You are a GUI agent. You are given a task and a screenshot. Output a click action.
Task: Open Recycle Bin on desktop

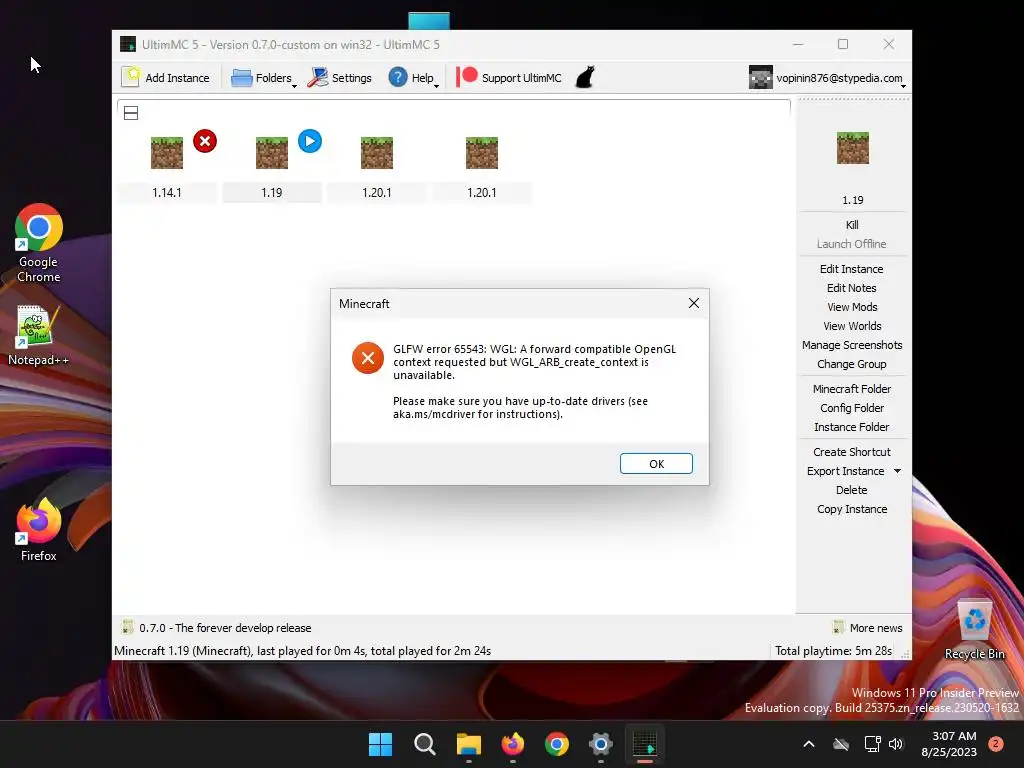(x=974, y=629)
